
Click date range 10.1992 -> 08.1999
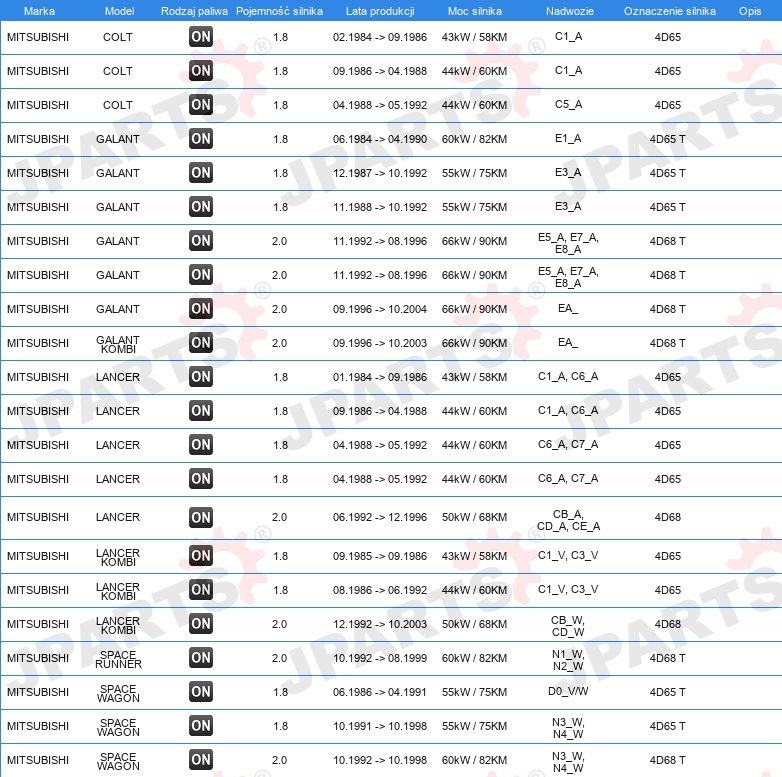pos(380,658)
